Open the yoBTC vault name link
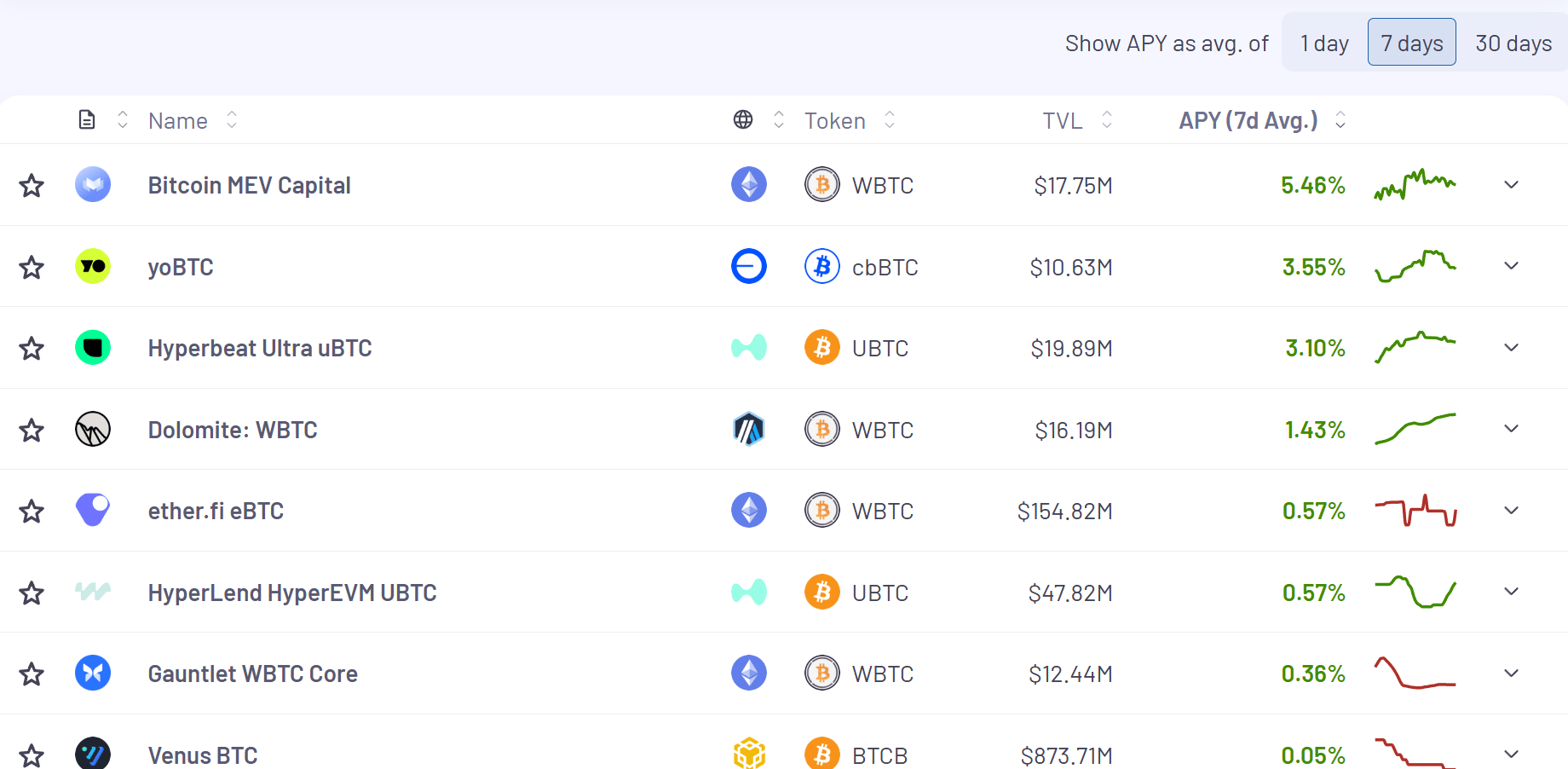 tap(181, 267)
